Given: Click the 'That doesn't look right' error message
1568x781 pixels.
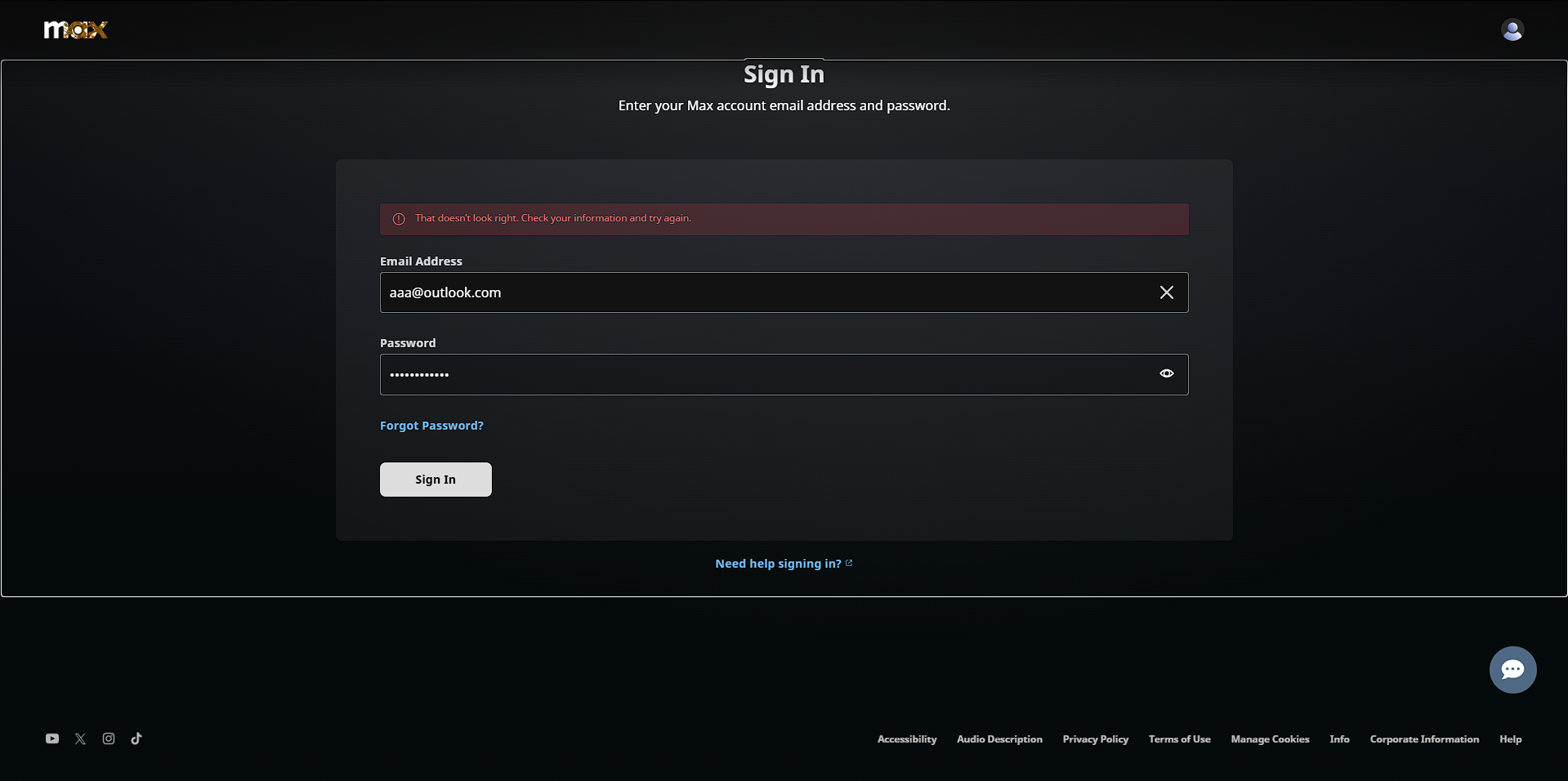Looking at the screenshot, I should [x=553, y=218].
